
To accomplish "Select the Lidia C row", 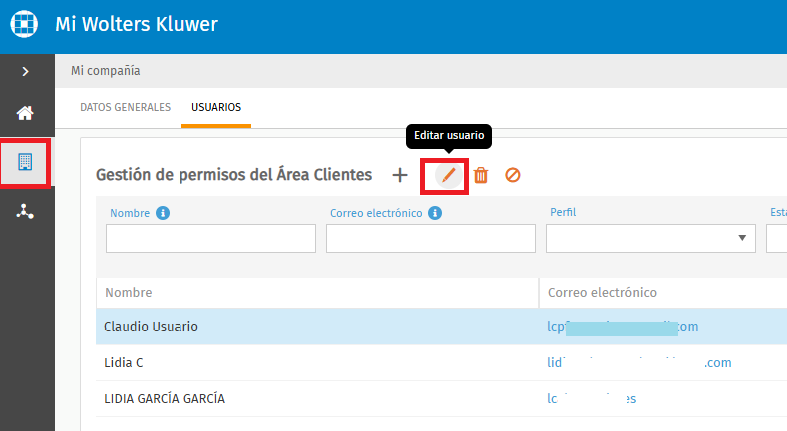I will pyautogui.click(x=442, y=363).
